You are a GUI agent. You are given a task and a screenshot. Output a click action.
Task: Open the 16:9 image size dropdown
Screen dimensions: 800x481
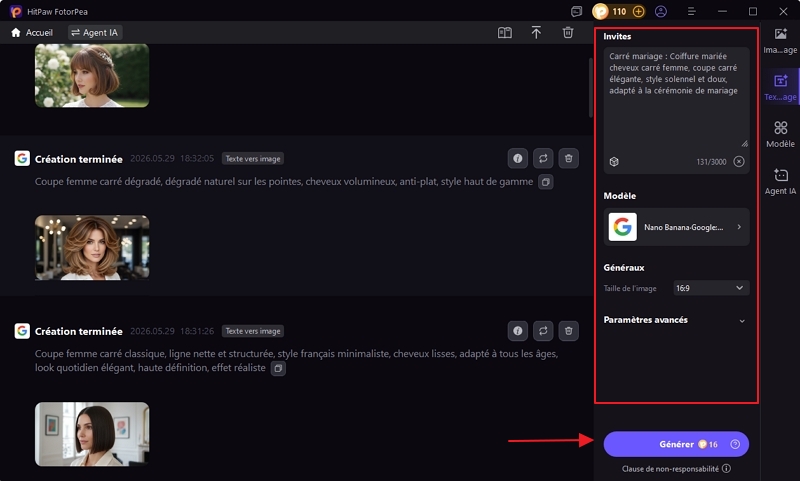pyautogui.click(x=711, y=288)
